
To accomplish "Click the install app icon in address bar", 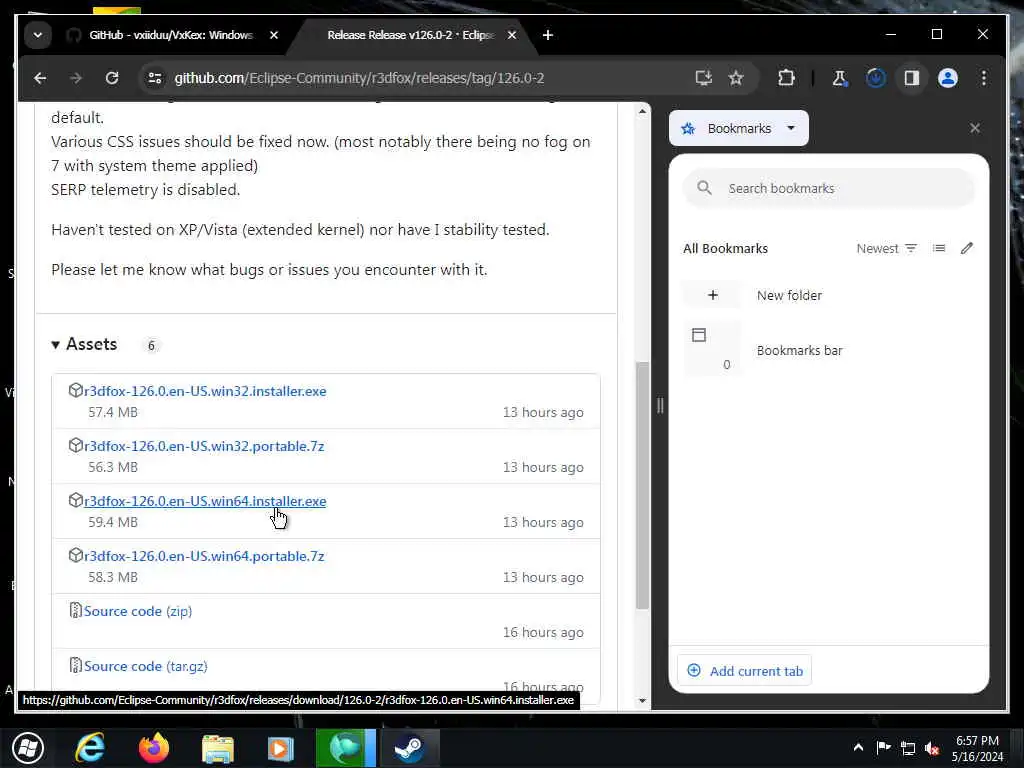I will [x=703, y=78].
